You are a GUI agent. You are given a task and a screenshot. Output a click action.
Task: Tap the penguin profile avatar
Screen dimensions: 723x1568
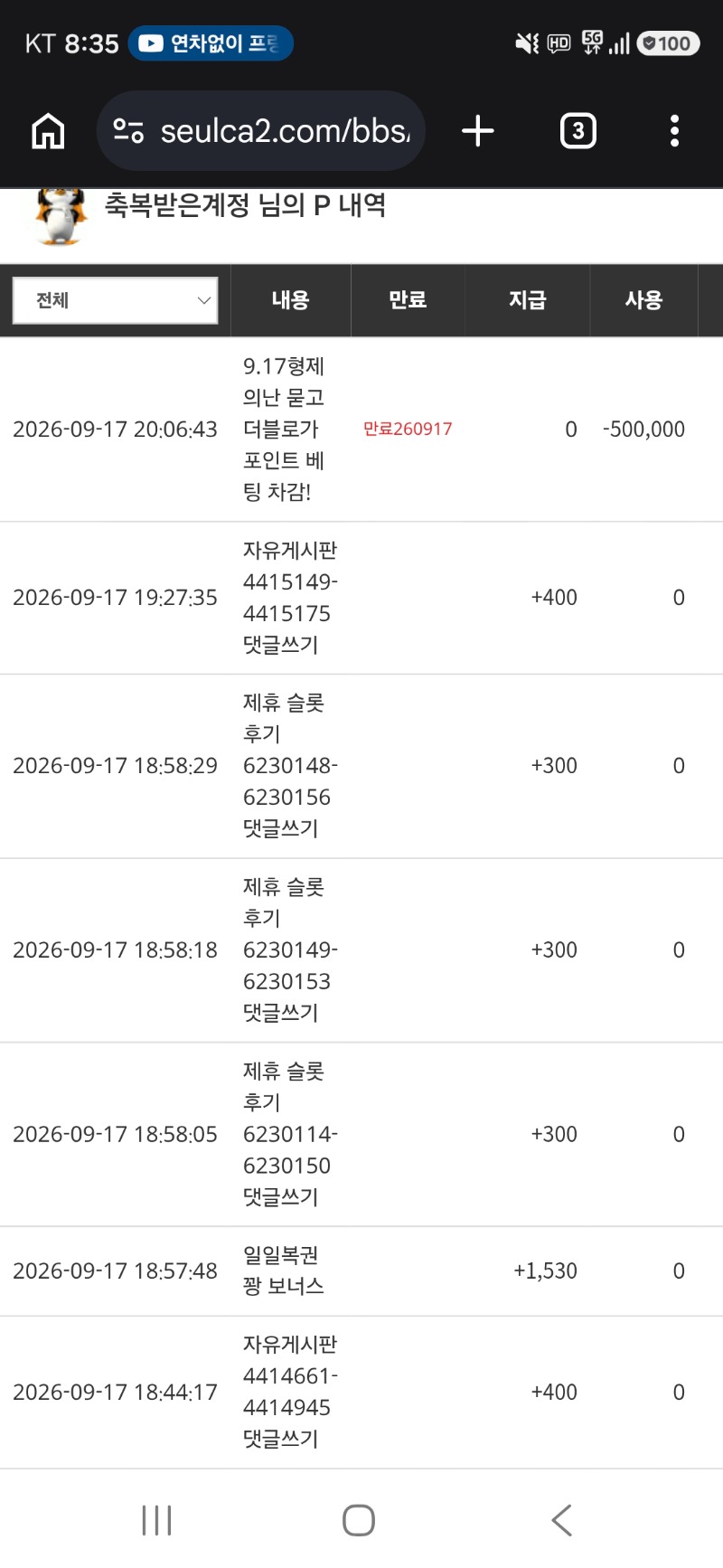61,215
